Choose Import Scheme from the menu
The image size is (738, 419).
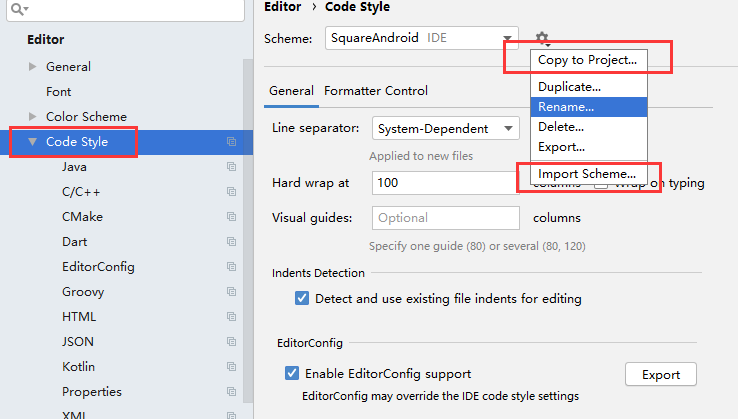(x=586, y=174)
